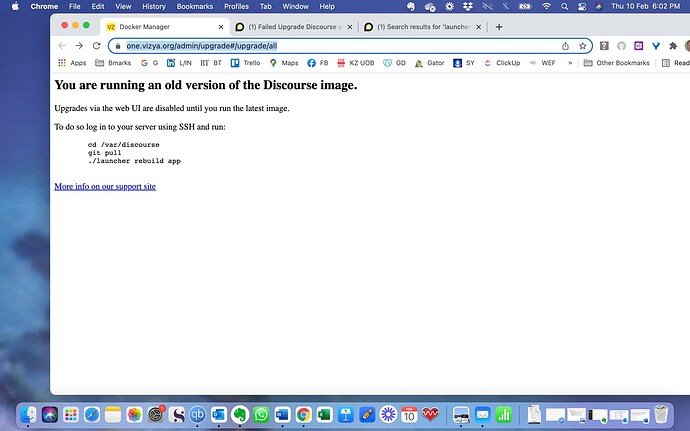Image resolution: width=690 pixels, height=431 pixels.
Task: Open the ClickUp bookmark
Action: click(x=502, y=63)
